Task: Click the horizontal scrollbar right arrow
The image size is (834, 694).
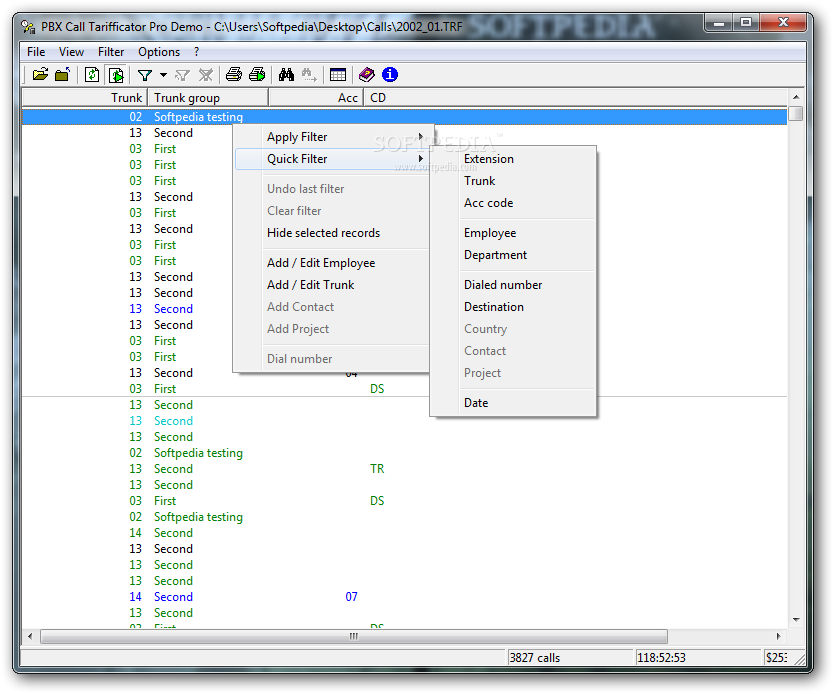Action: 779,636
